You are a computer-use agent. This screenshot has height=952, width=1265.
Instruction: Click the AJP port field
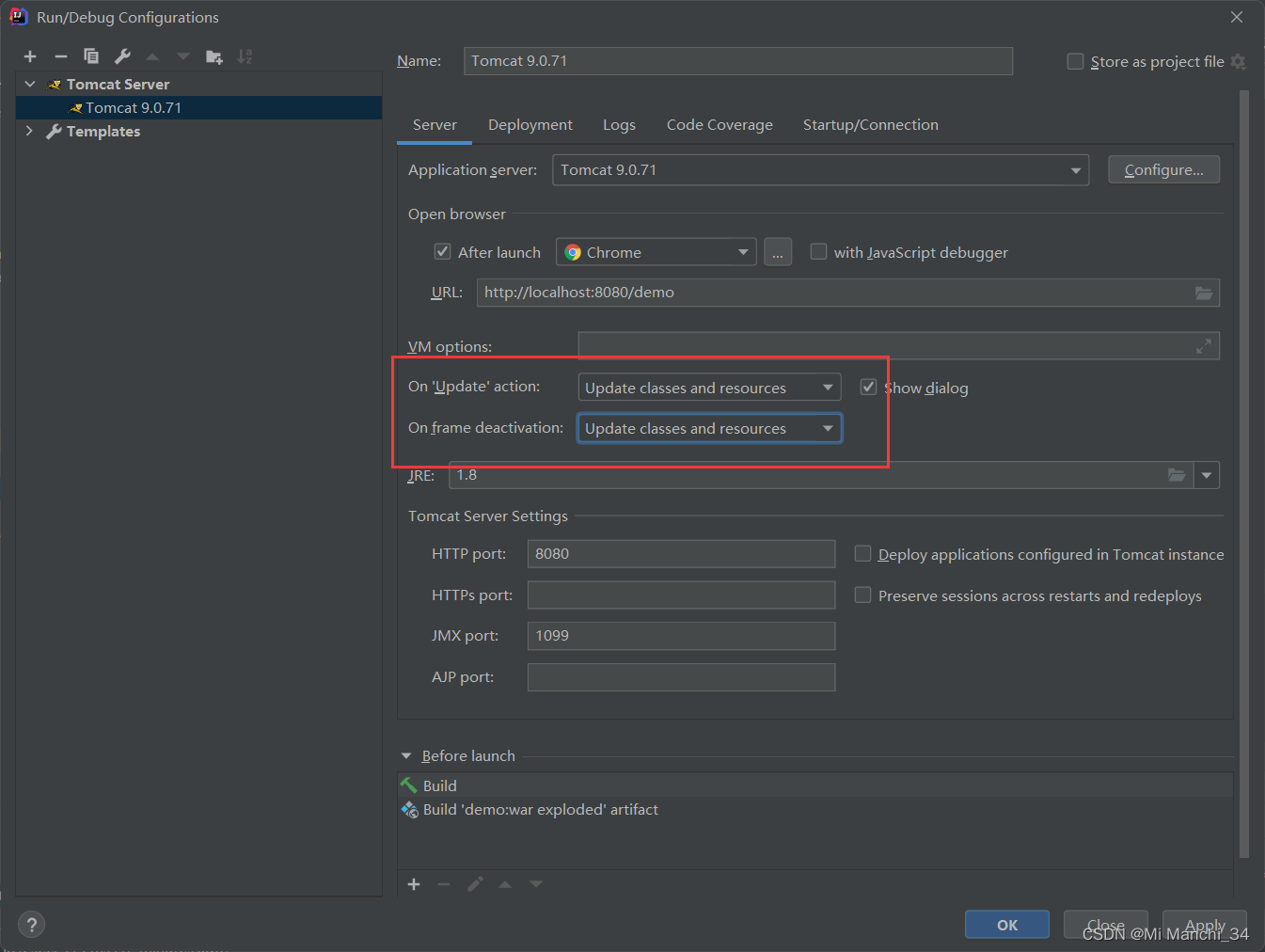(x=682, y=677)
